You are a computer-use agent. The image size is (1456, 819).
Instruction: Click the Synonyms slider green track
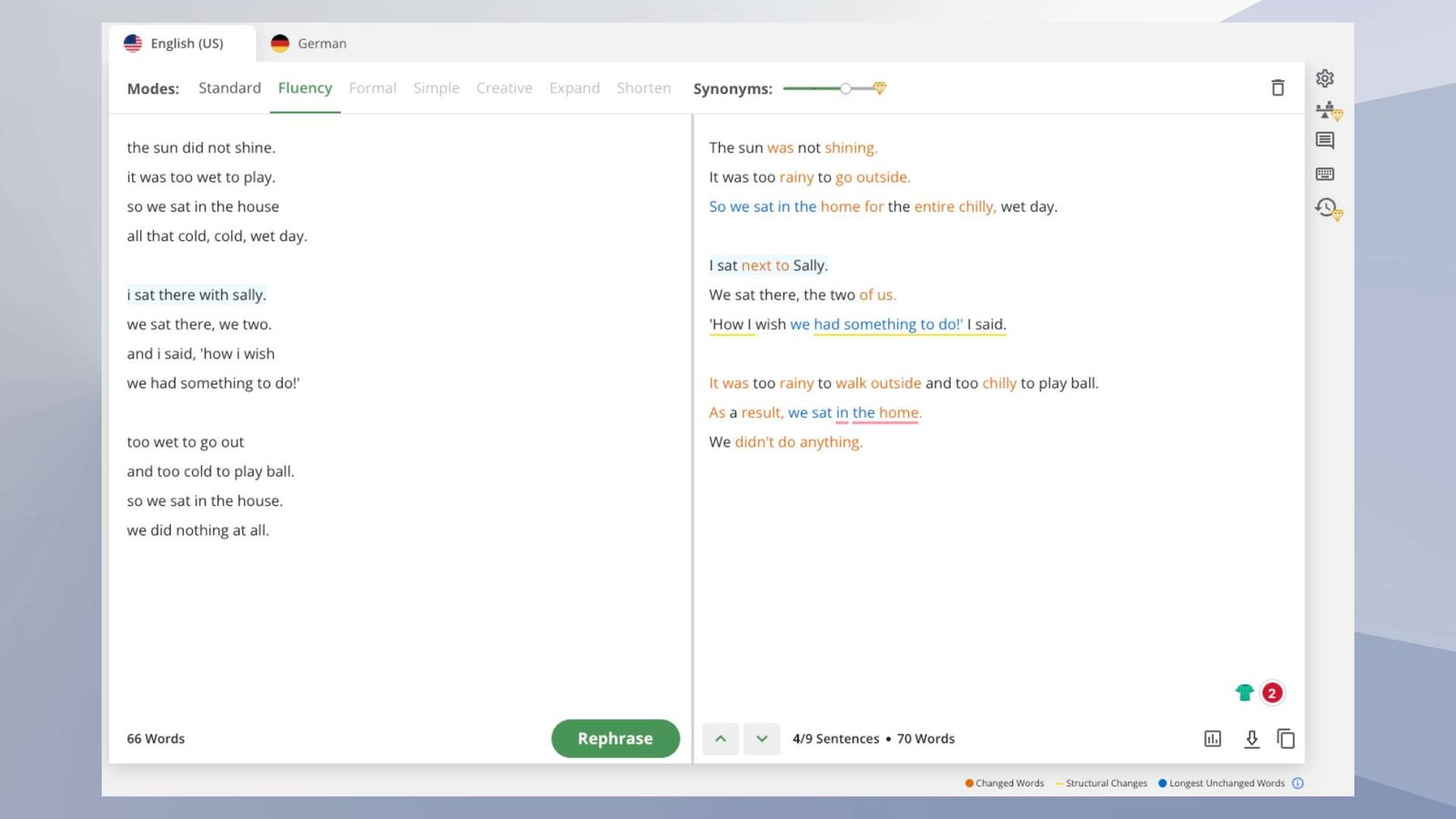pyautogui.click(x=812, y=88)
